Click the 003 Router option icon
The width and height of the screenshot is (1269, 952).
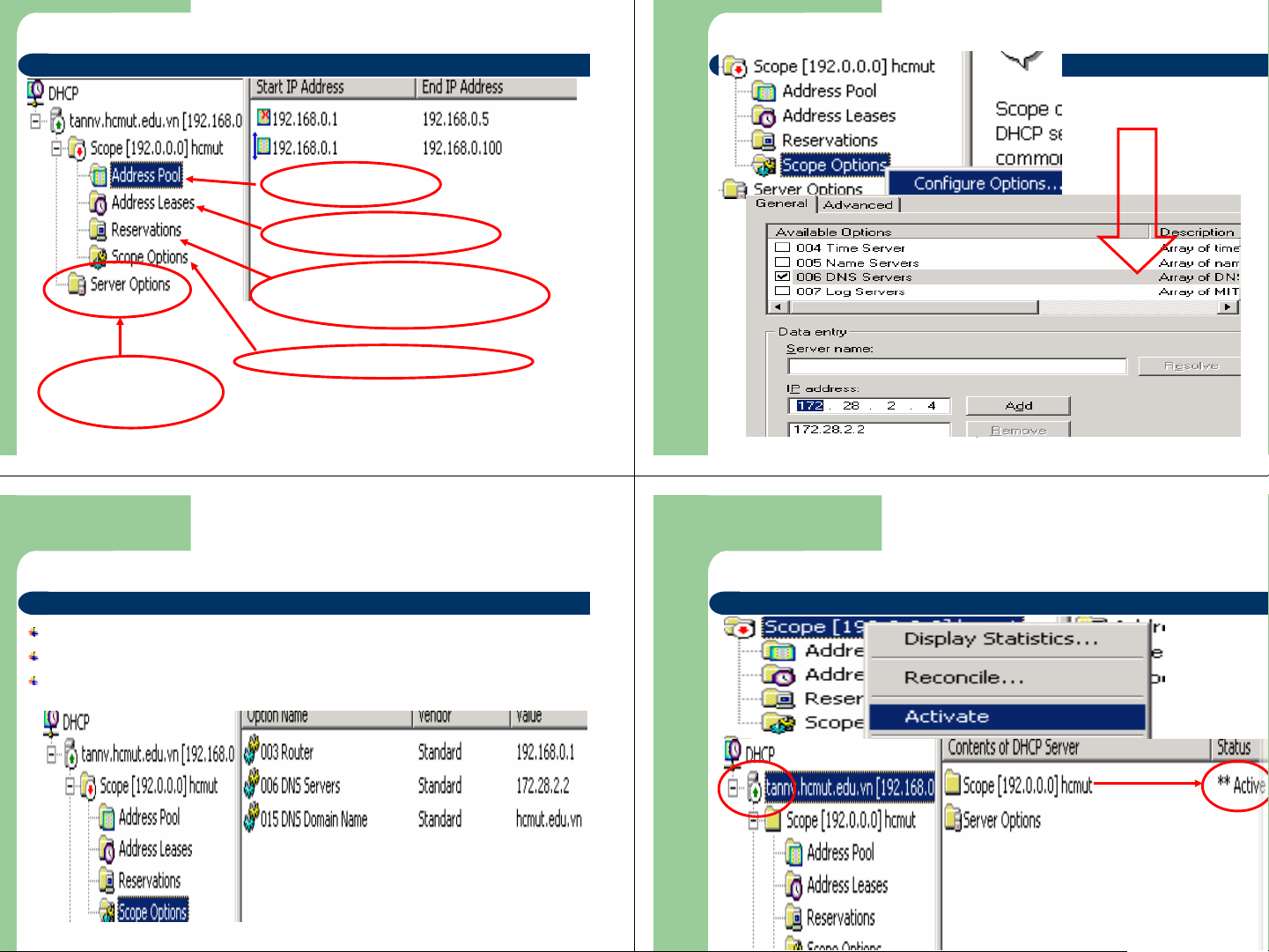pyautogui.click(x=251, y=753)
